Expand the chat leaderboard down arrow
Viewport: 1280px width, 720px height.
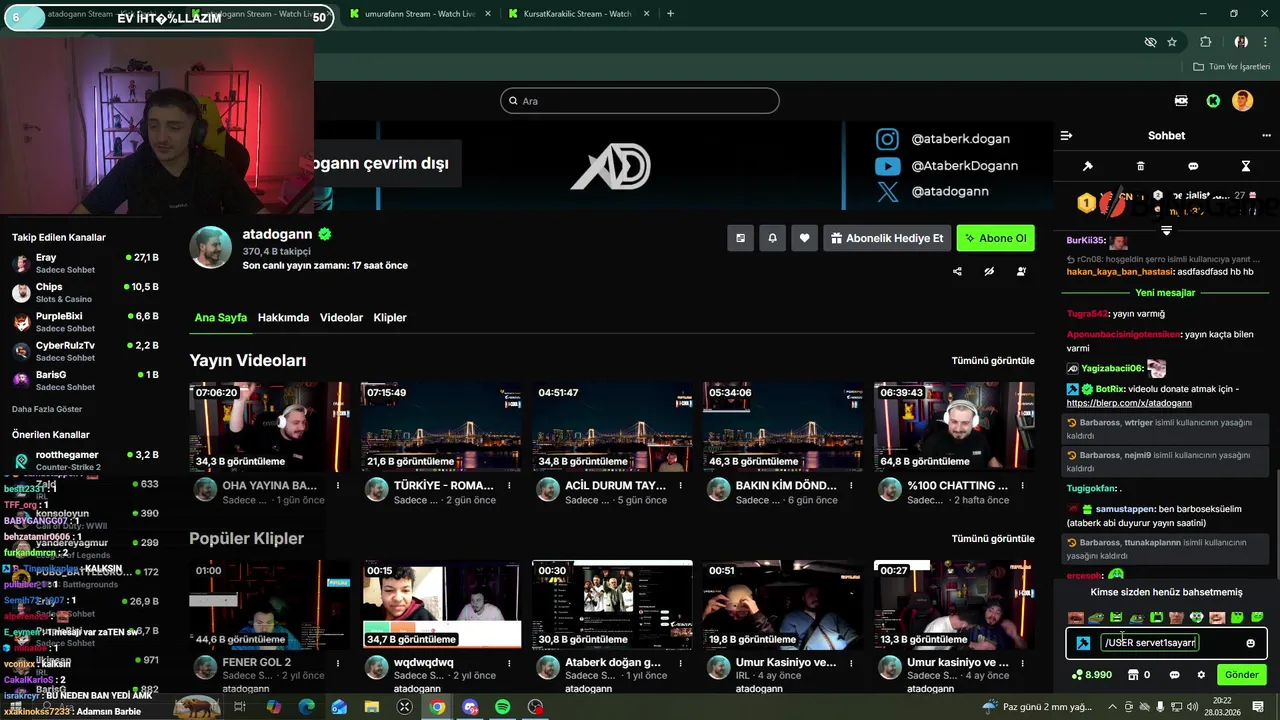(x=1166, y=231)
